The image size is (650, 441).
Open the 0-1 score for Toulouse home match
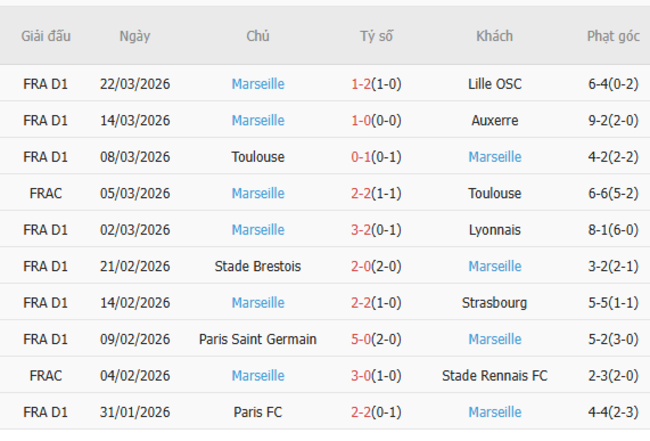point(360,157)
